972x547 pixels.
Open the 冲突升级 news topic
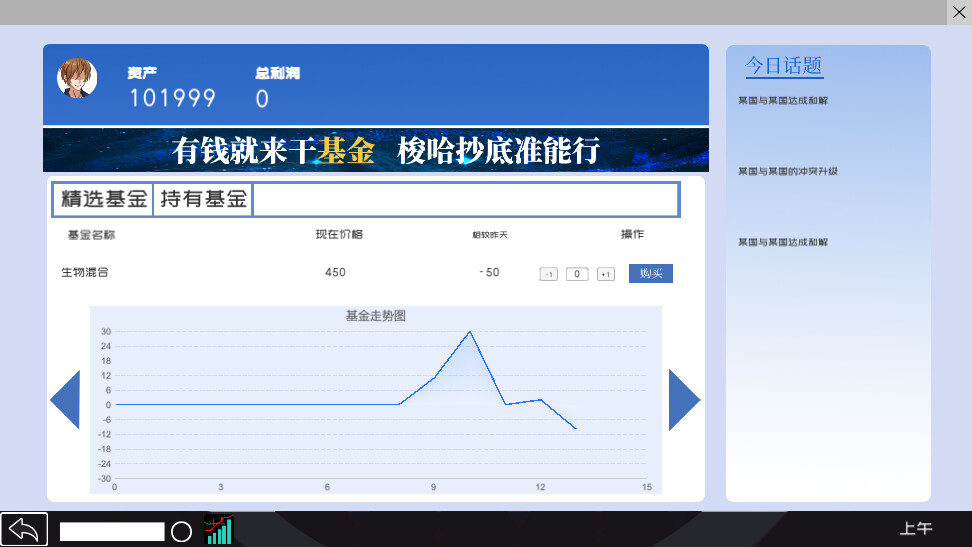pyautogui.click(x=788, y=172)
